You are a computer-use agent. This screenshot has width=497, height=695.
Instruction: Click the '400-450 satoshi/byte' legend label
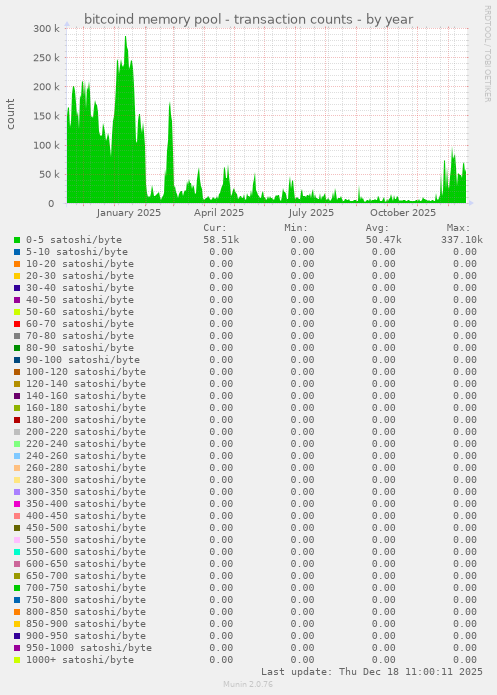pos(86,515)
